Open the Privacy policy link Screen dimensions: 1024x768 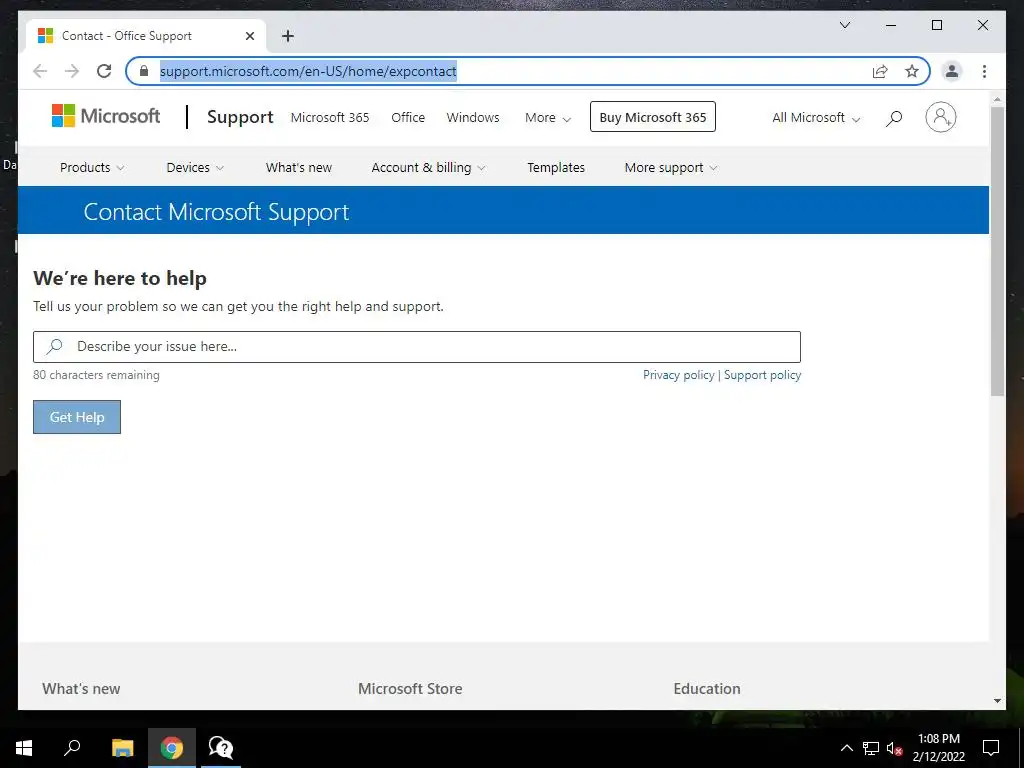(x=679, y=375)
